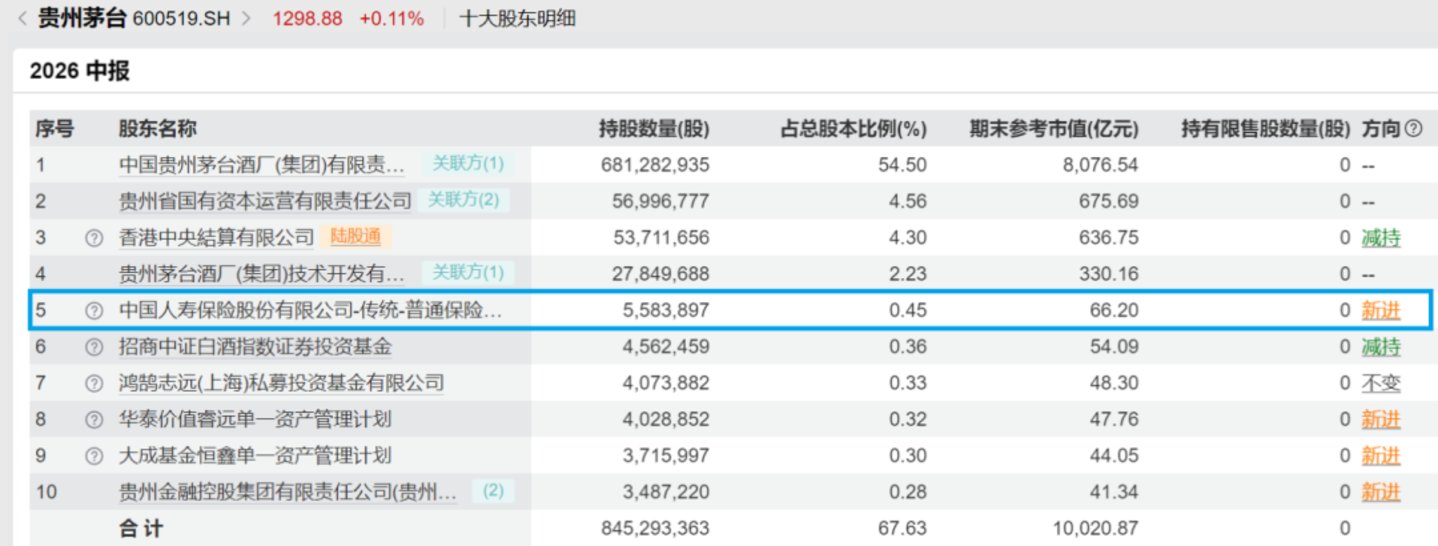
Task: Click market value 41.34
Action: tap(1116, 492)
